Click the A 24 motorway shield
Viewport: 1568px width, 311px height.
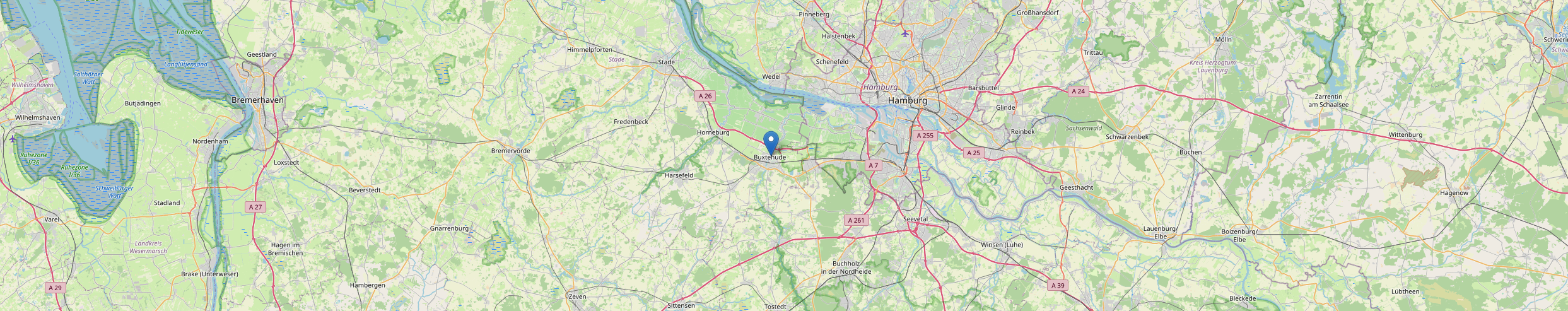click(x=1079, y=91)
